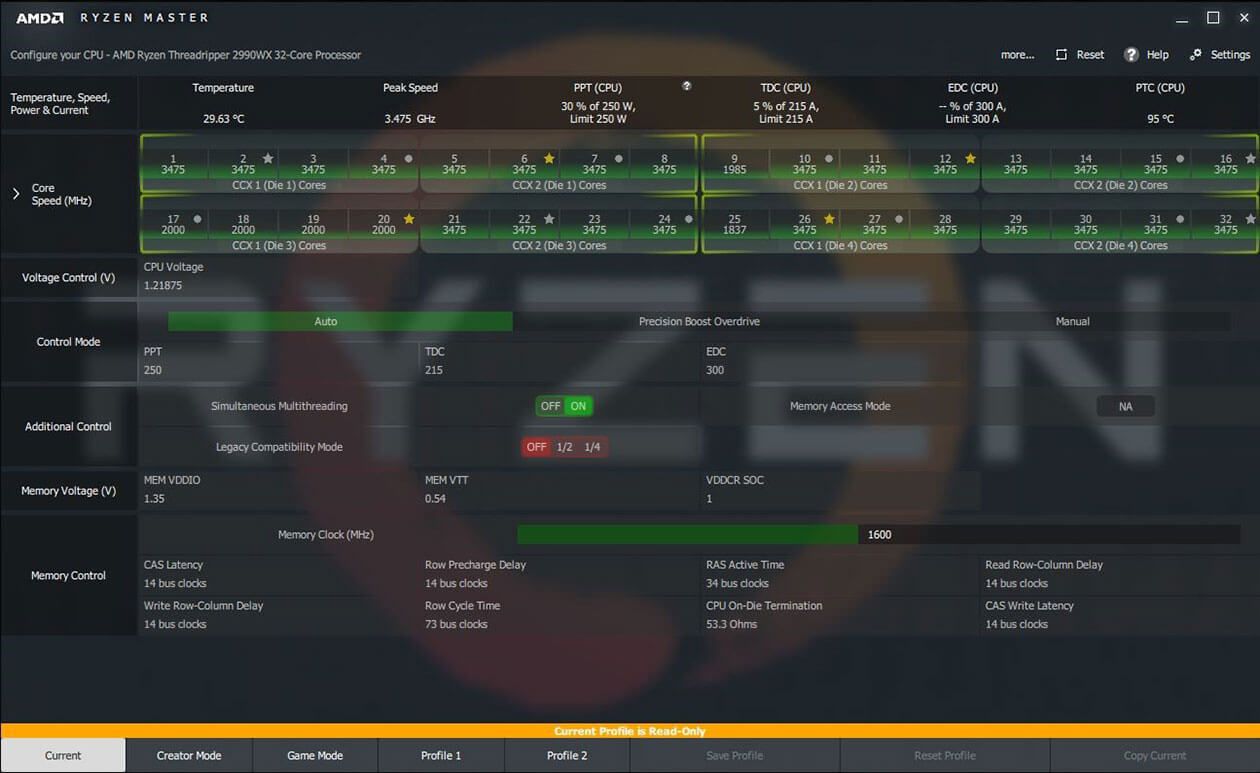
Task: Click the gray dot on core 31
Action: 1181,218
